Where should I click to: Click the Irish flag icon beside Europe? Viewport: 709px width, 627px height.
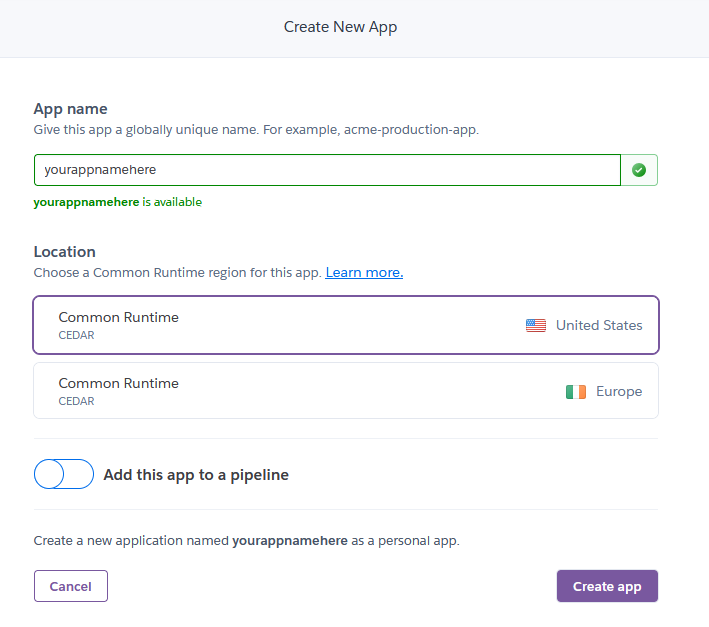coord(576,391)
